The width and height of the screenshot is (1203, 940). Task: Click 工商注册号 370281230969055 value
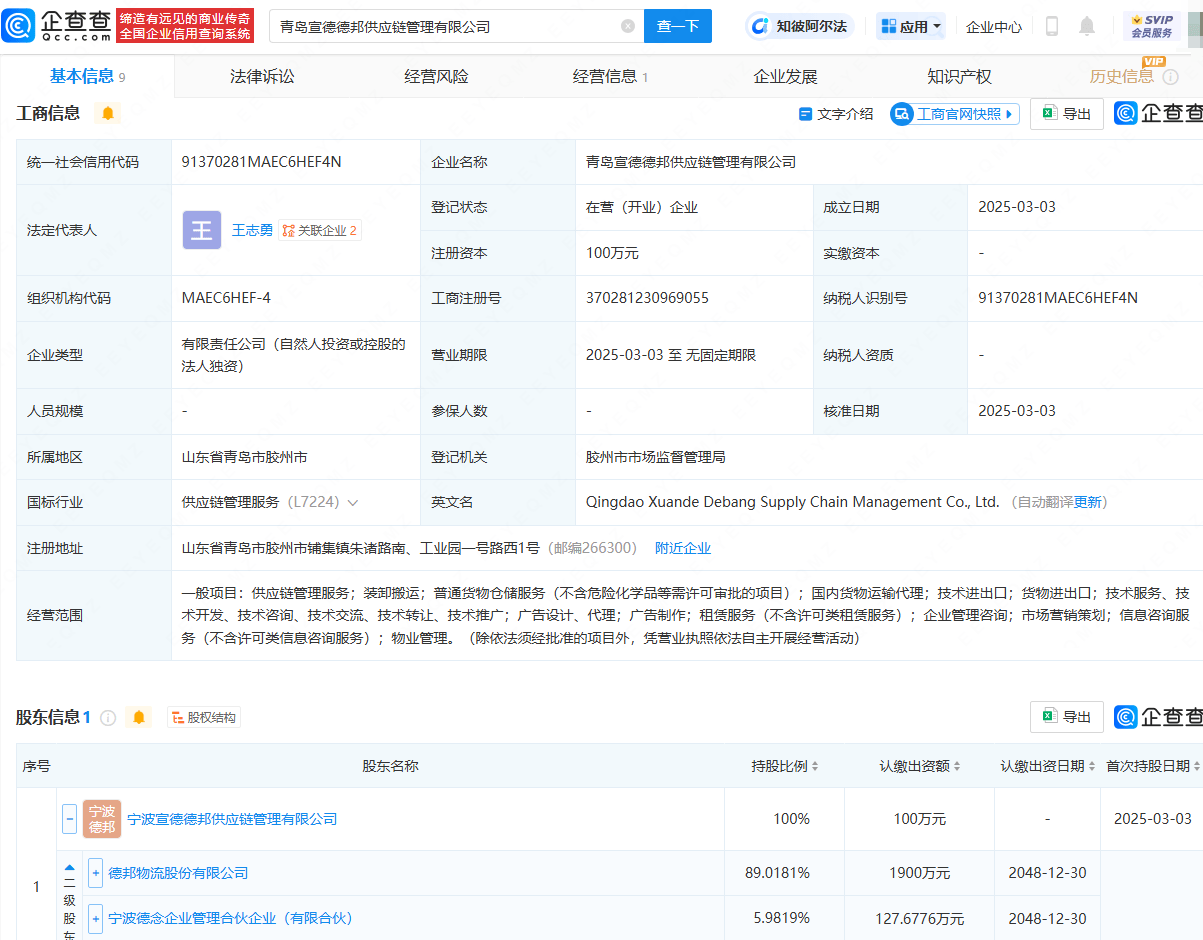tap(647, 298)
